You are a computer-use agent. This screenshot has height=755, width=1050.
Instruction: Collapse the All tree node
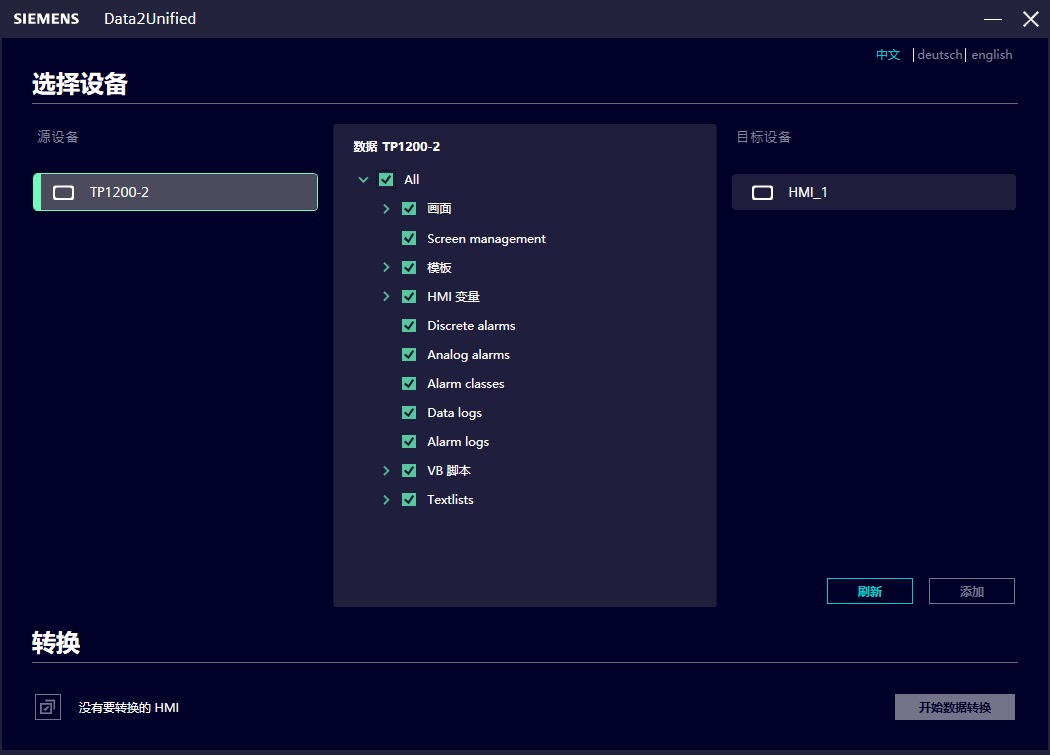point(364,180)
